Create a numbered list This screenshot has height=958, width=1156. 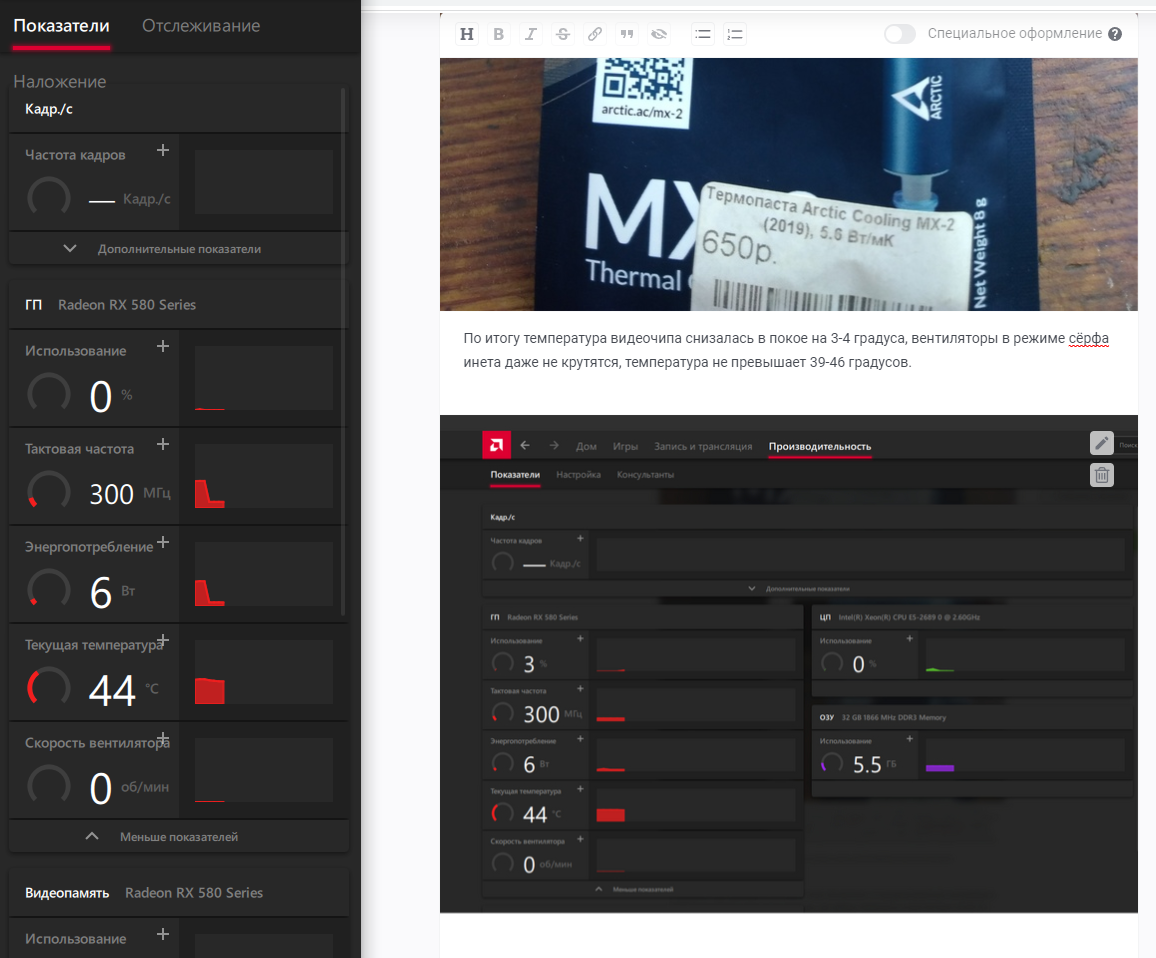735,34
